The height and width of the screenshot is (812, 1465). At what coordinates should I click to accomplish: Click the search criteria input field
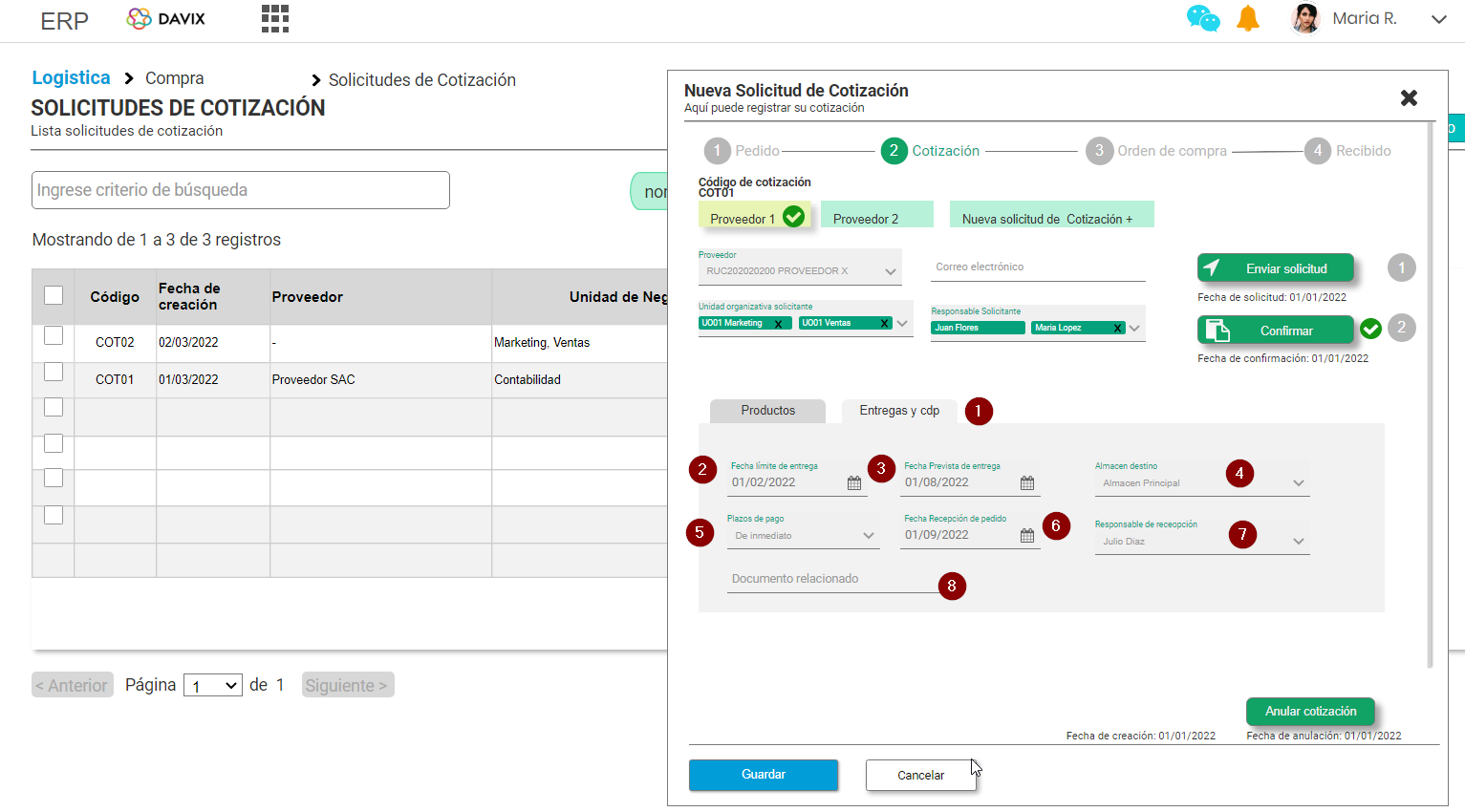239,190
